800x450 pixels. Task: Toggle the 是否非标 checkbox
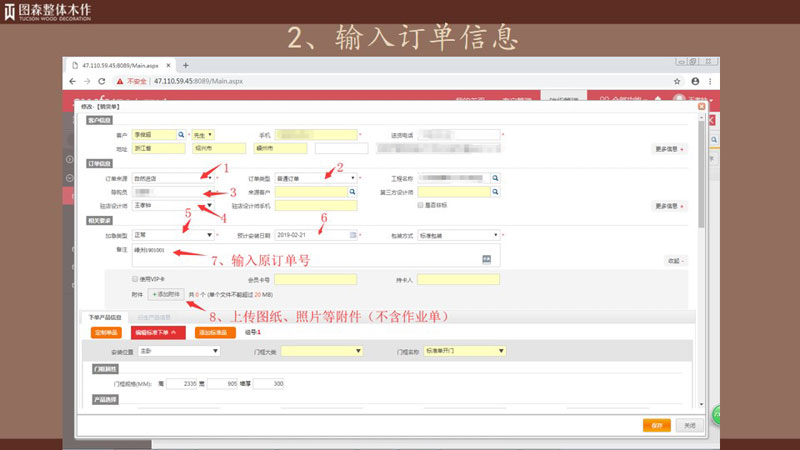pos(423,205)
